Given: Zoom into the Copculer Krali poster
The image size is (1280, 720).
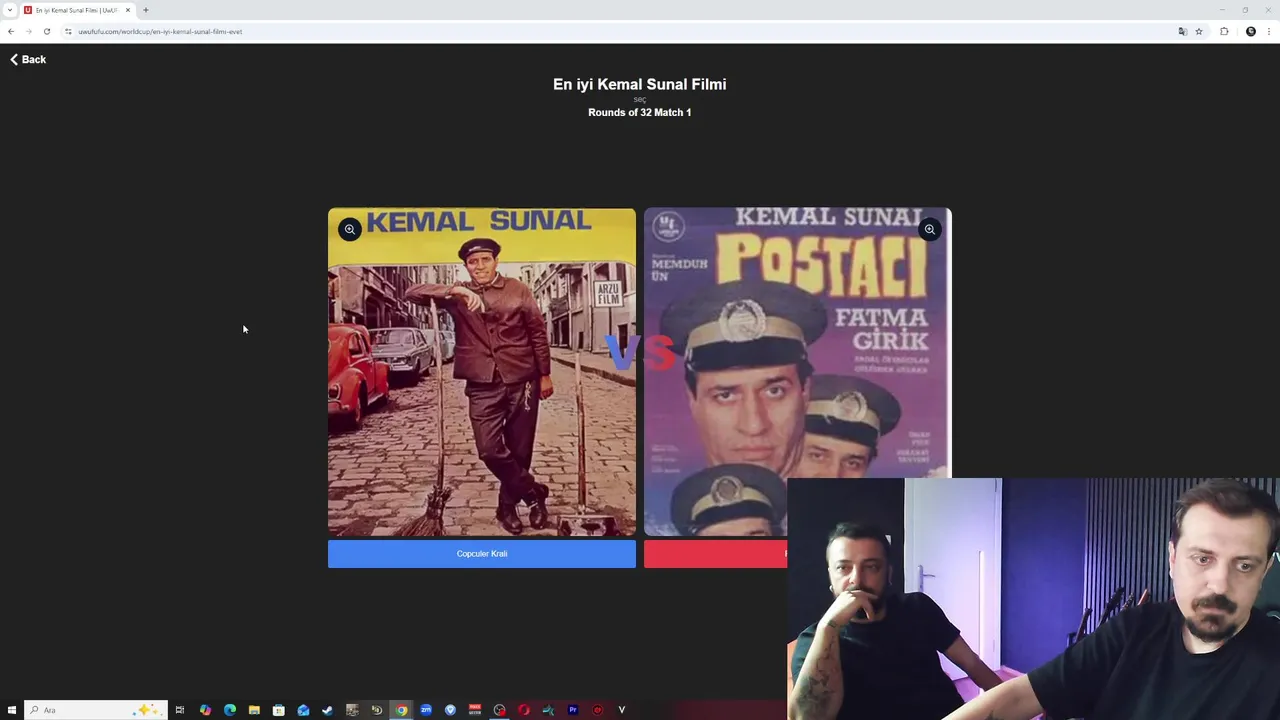Looking at the screenshot, I should click(350, 230).
